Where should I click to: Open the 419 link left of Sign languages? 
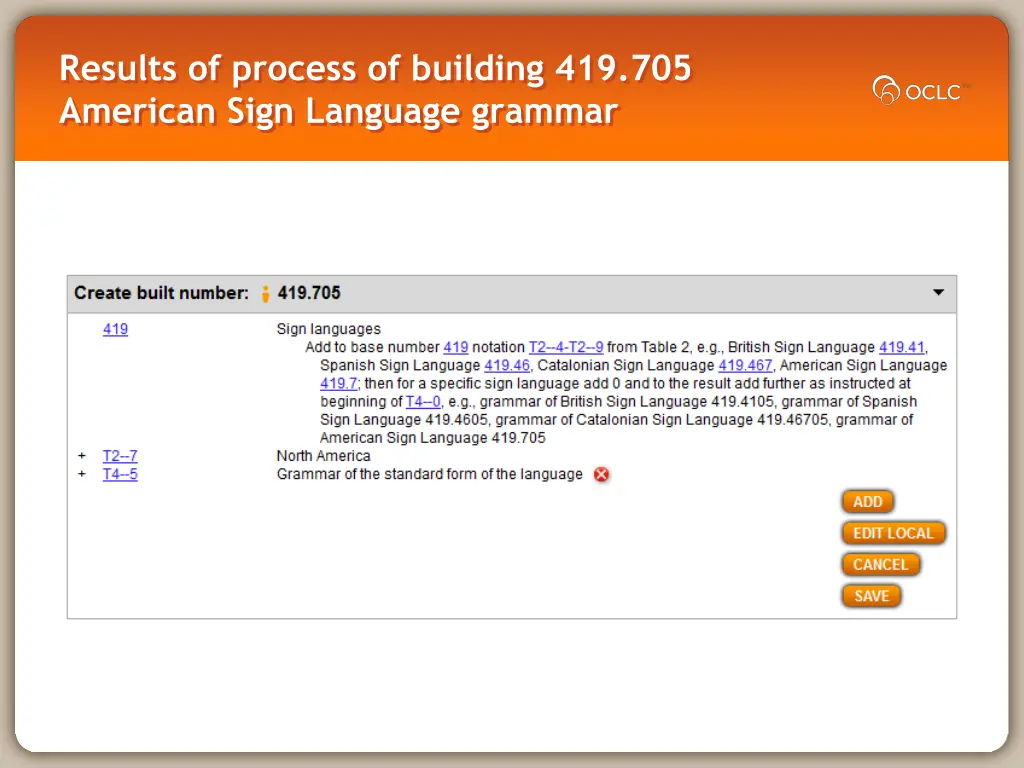tap(115, 329)
